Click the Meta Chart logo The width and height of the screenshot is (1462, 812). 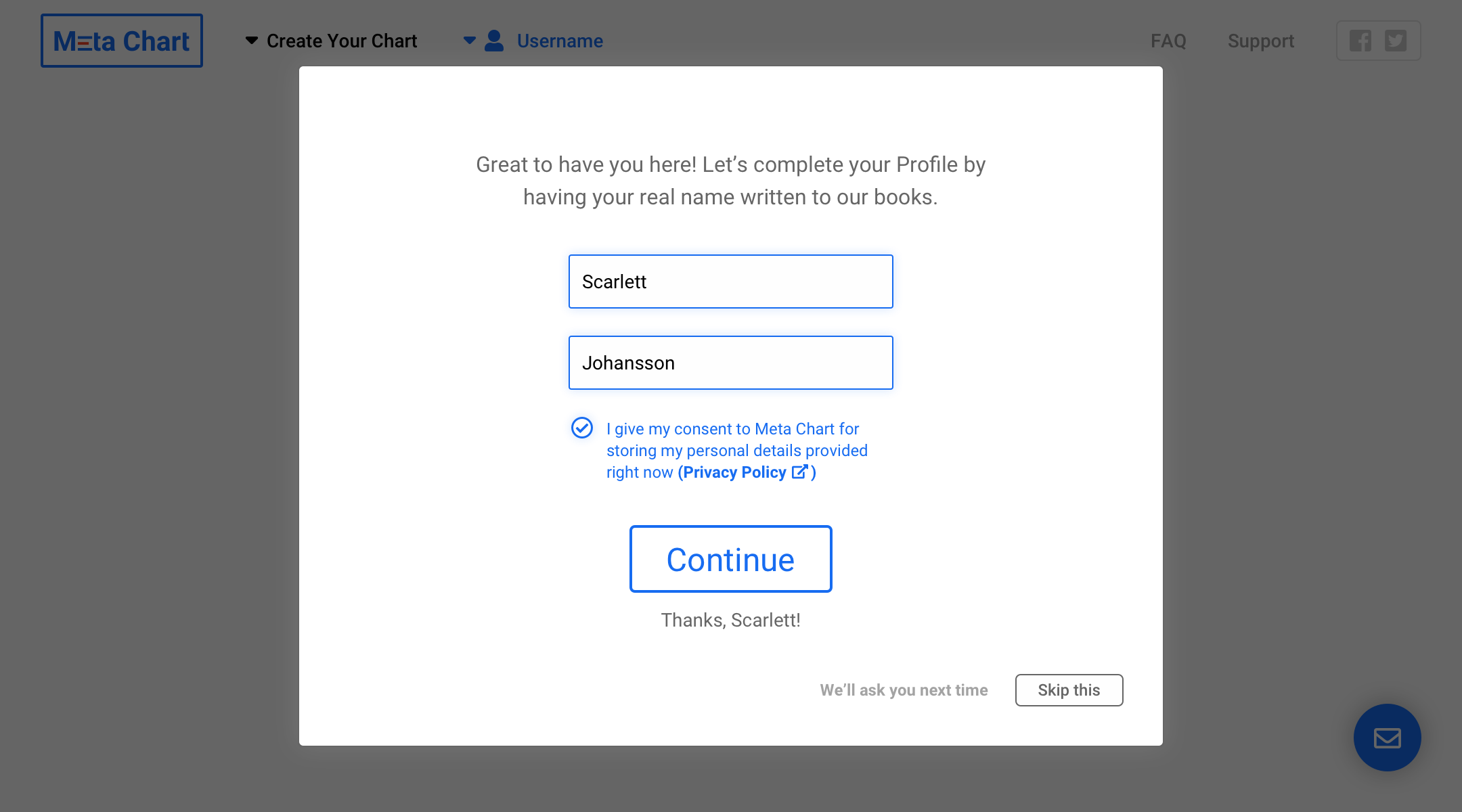point(122,41)
